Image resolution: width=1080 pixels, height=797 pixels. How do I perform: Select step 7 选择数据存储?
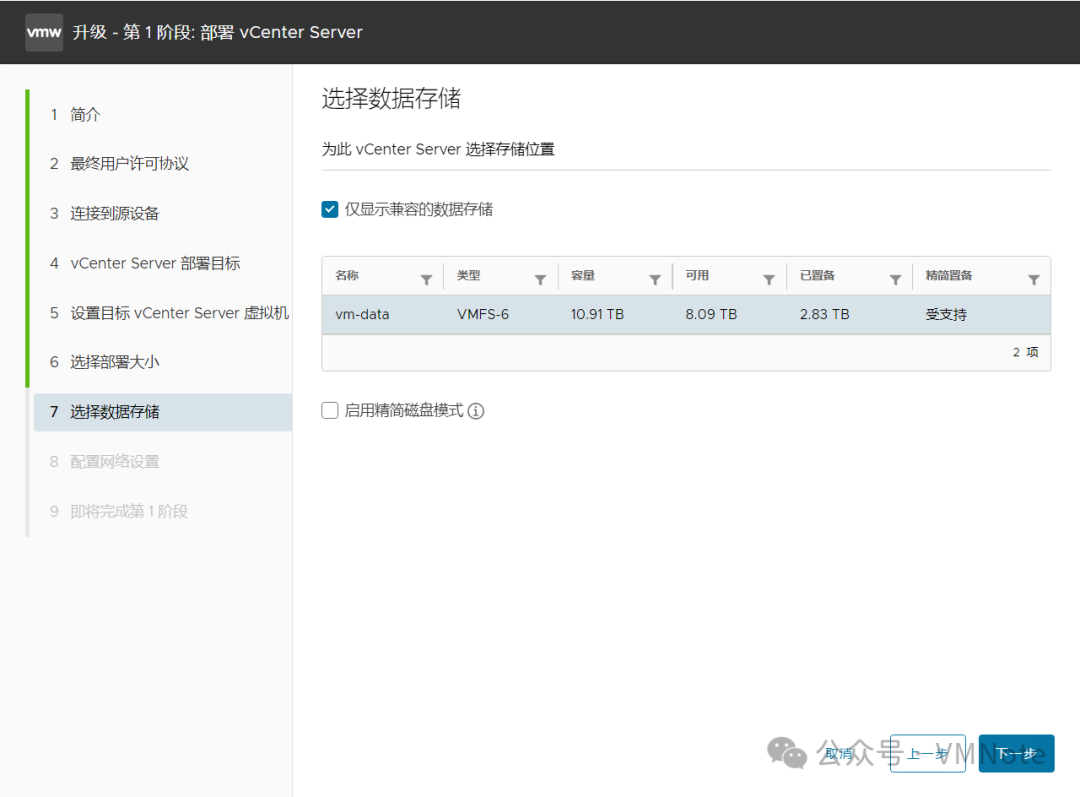(163, 412)
